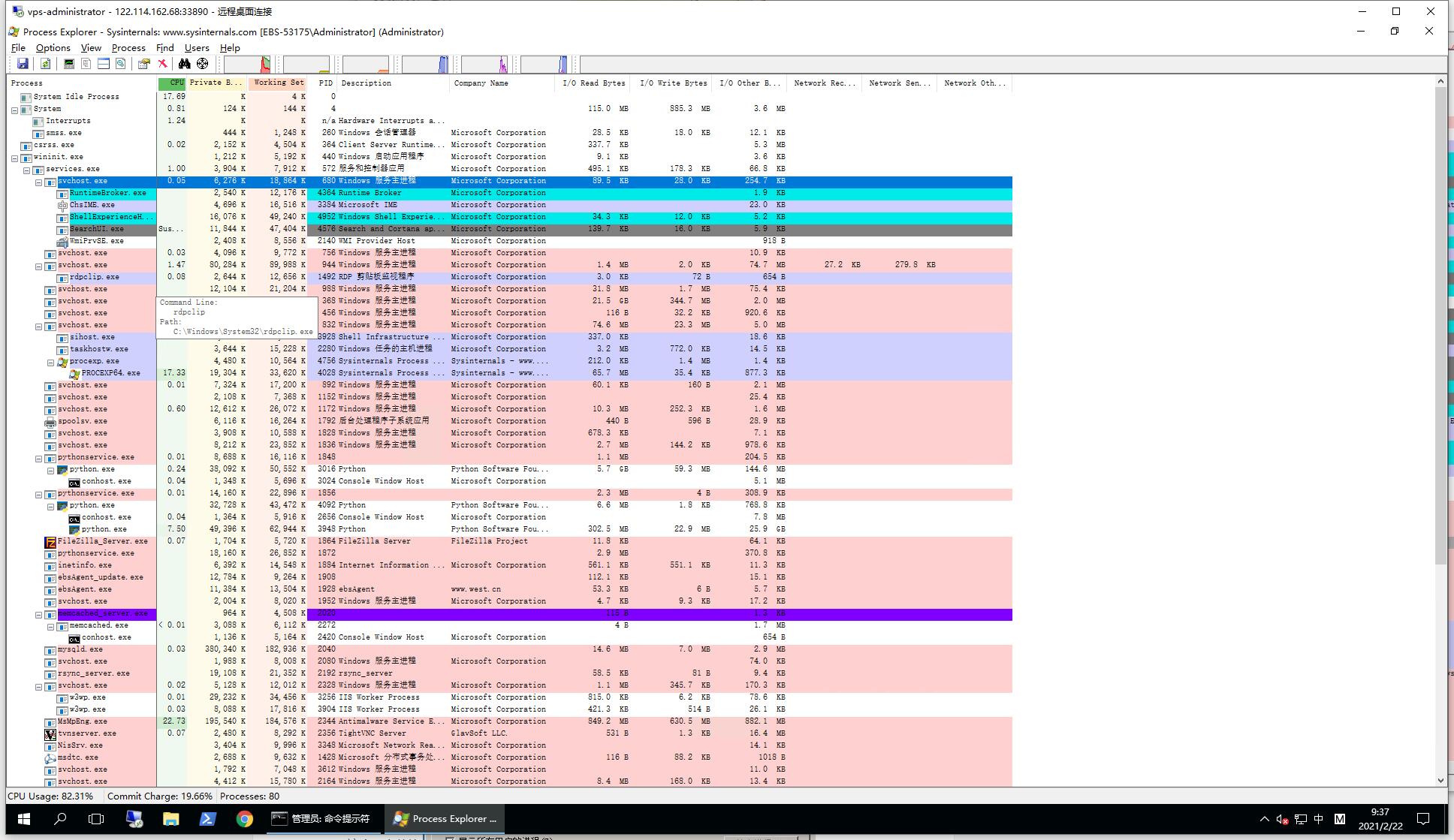Open the Find menu
The width and height of the screenshot is (1454, 840).
pyautogui.click(x=164, y=47)
